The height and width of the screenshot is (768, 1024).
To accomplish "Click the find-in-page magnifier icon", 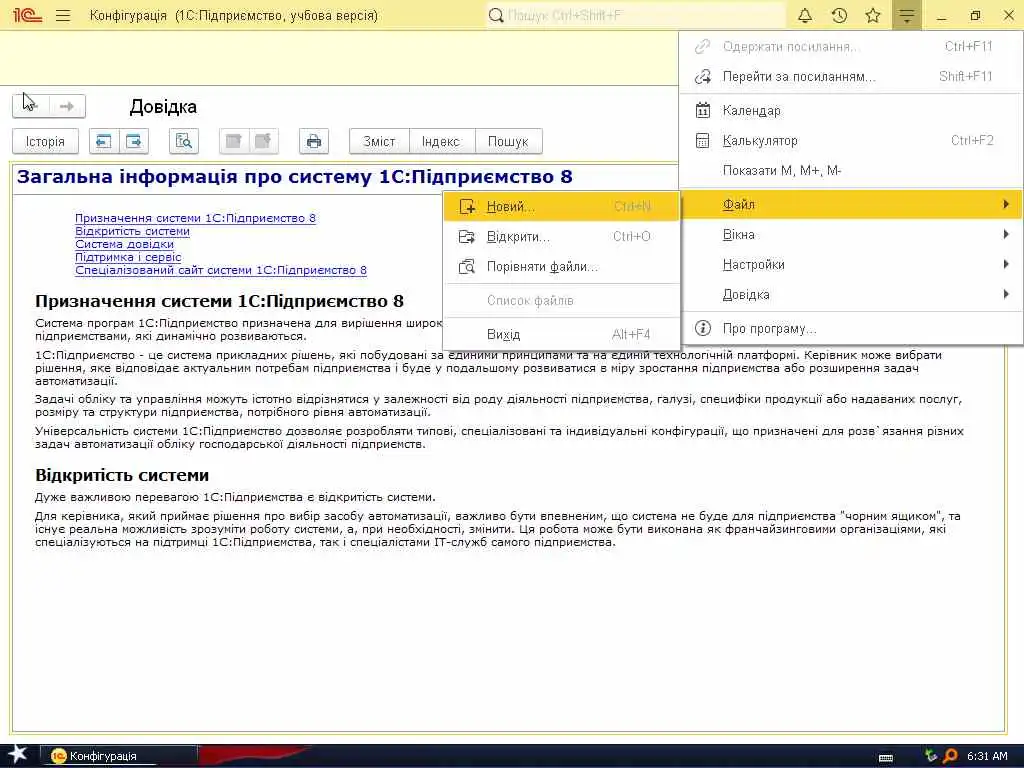I will click(184, 141).
